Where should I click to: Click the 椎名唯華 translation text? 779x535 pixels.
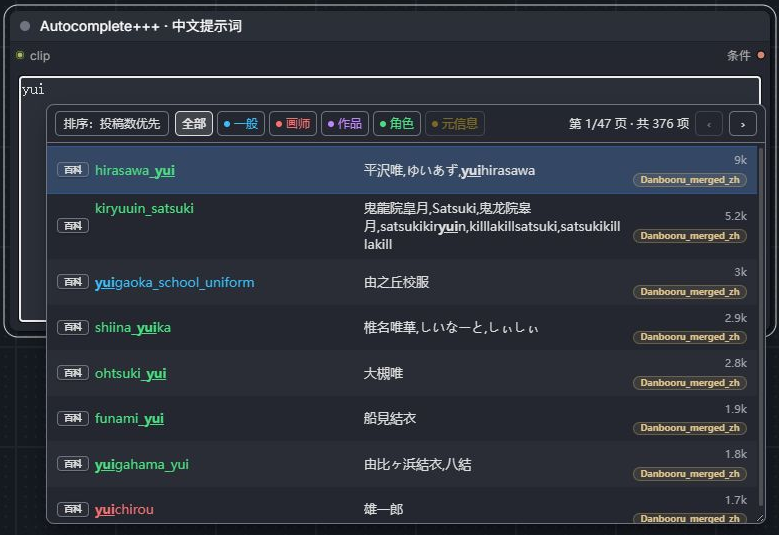tap(390, 327)
